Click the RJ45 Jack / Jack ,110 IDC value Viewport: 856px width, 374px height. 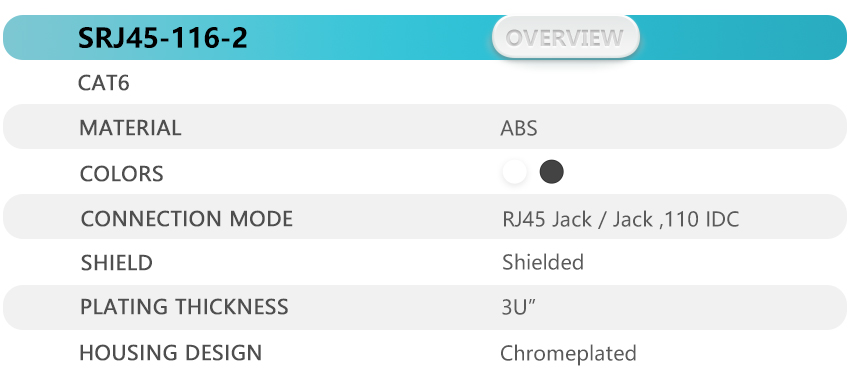[x=621, y=219]
